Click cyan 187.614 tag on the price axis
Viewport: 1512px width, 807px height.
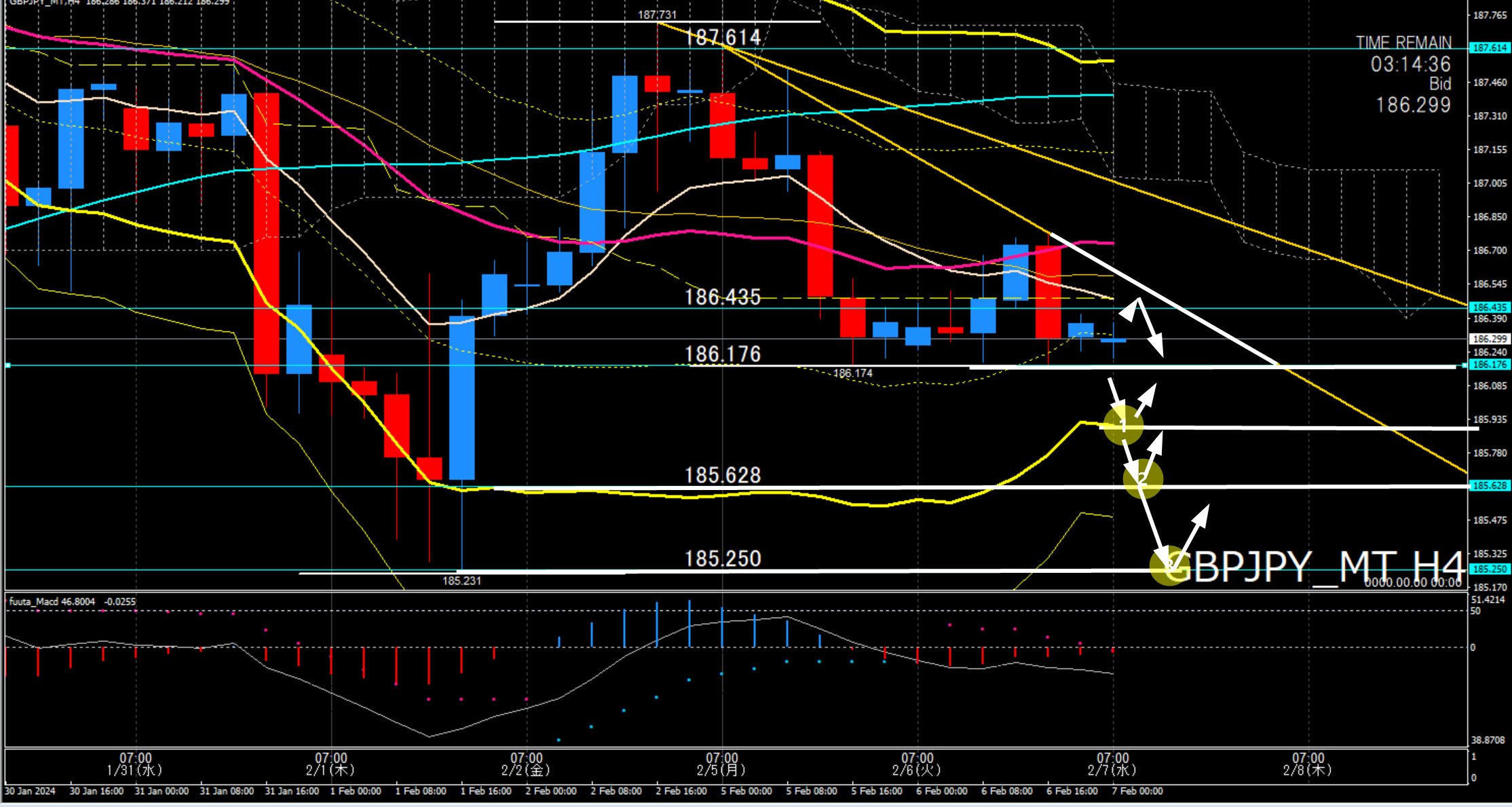click(1489, 48)
